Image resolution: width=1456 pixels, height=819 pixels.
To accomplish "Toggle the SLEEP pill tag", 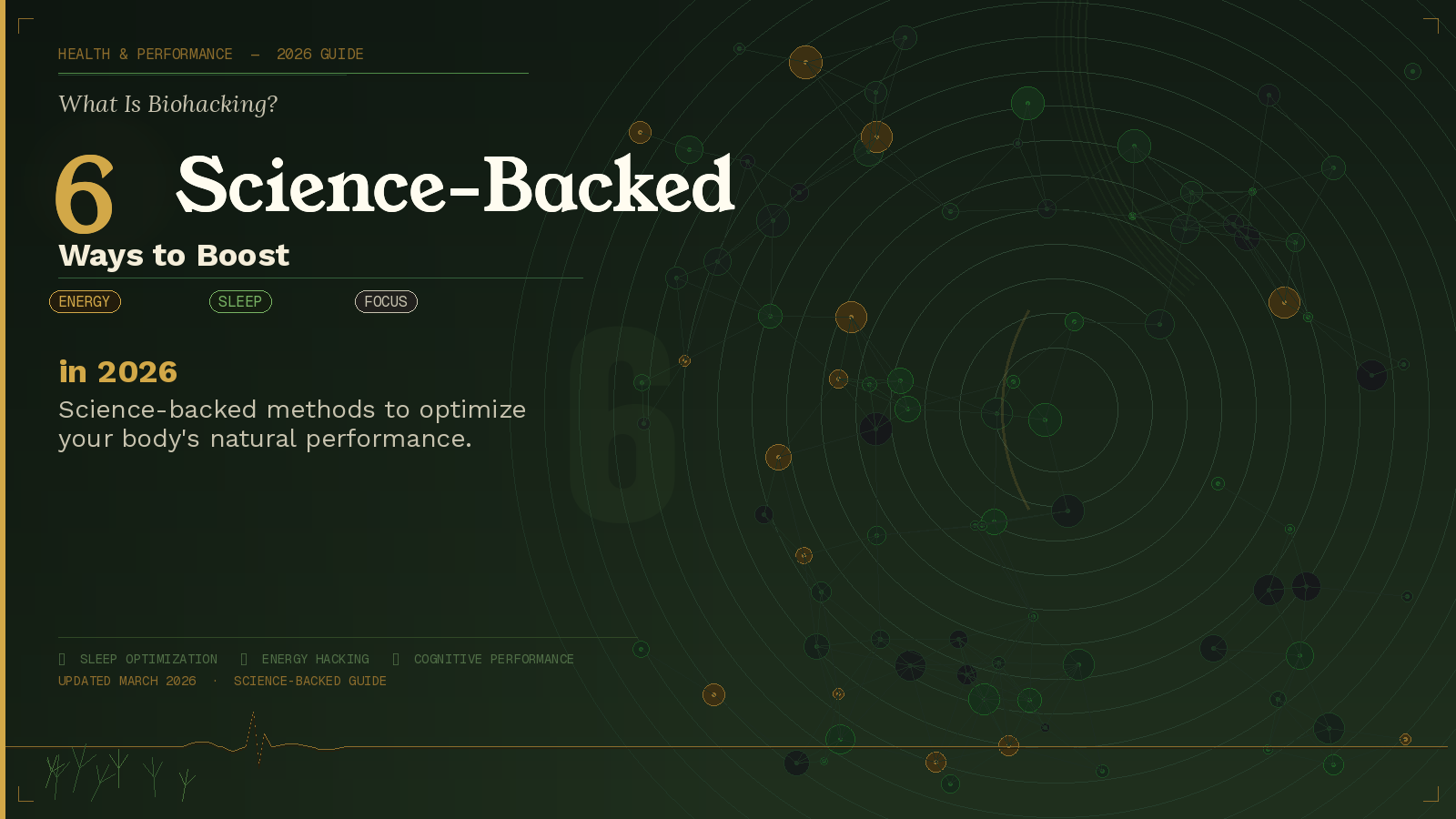I will (x=240, y=301).
